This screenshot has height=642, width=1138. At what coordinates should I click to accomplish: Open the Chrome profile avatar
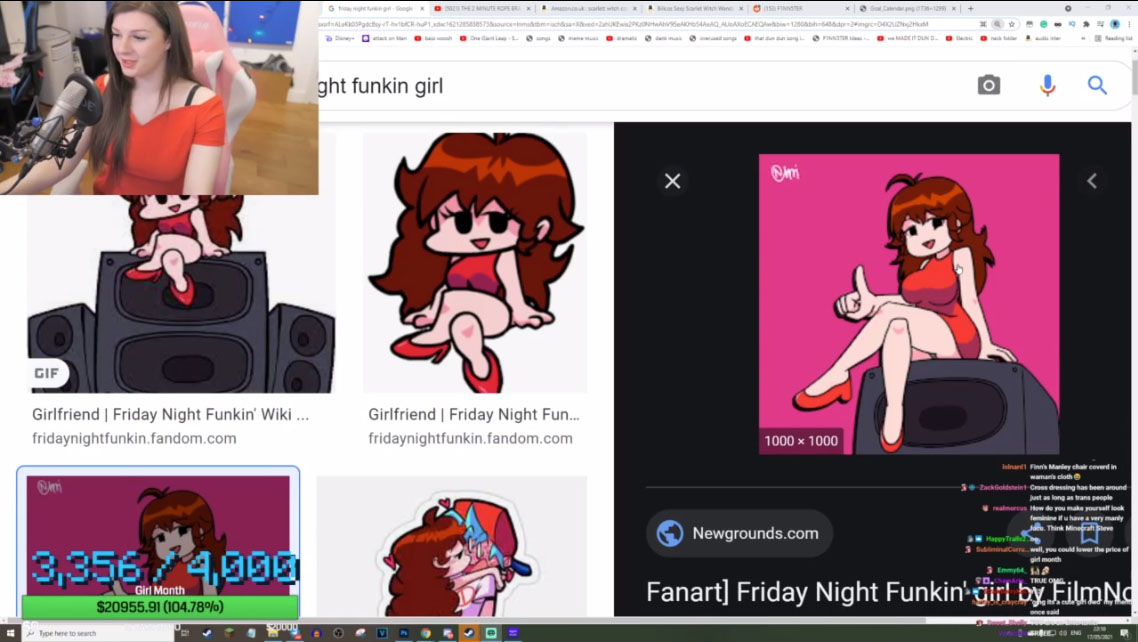pyautogui.click(x=1115, y=24)
